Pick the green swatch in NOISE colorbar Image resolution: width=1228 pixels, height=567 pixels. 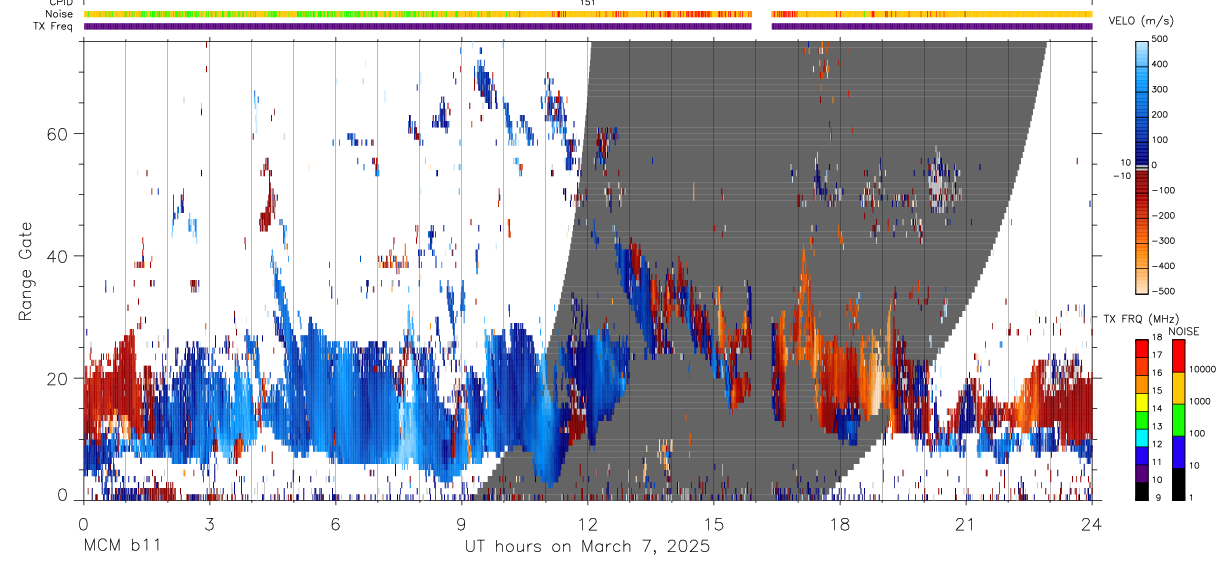click(x=1179, y=419)
